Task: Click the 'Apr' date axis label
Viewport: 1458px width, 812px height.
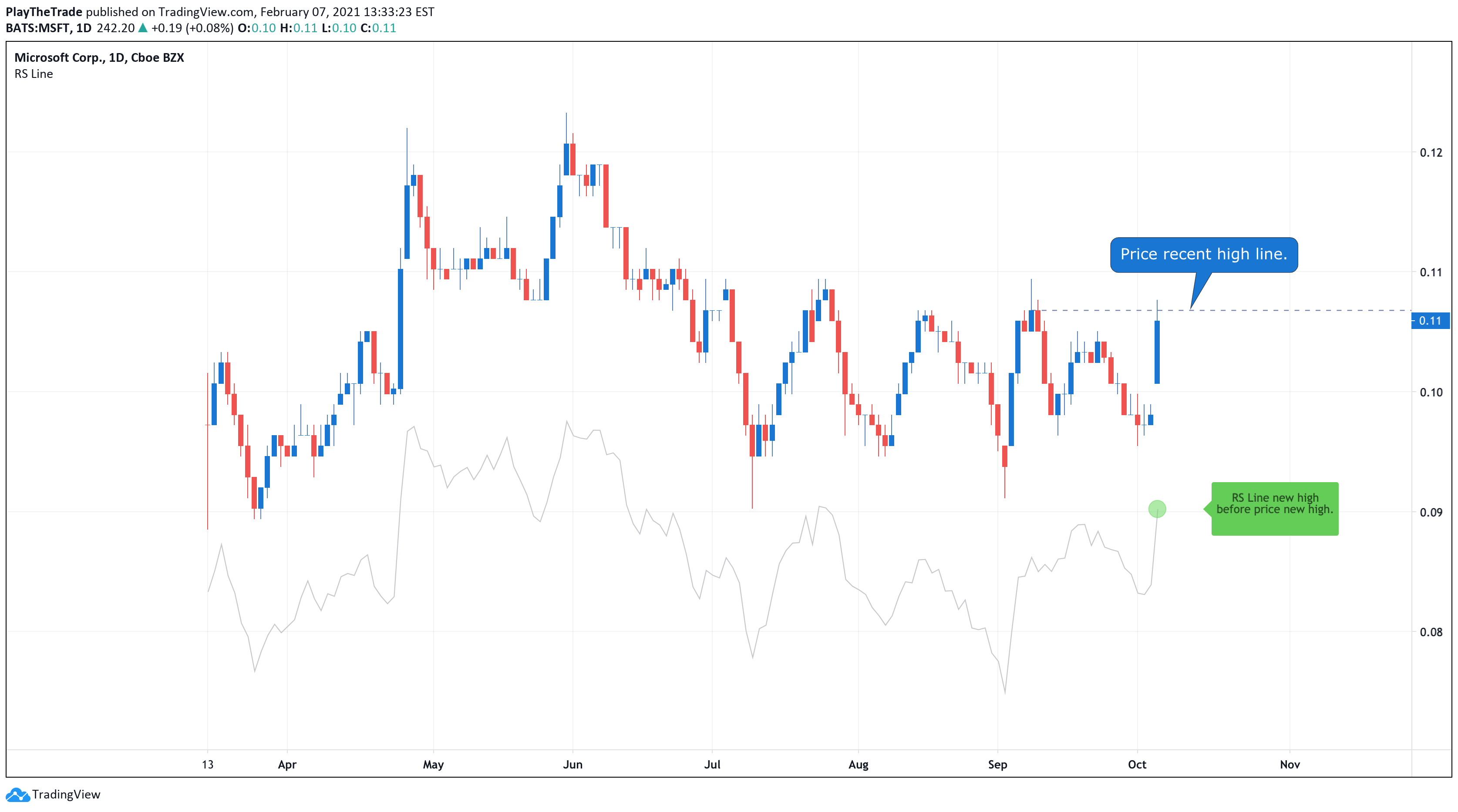Action: 287,765
